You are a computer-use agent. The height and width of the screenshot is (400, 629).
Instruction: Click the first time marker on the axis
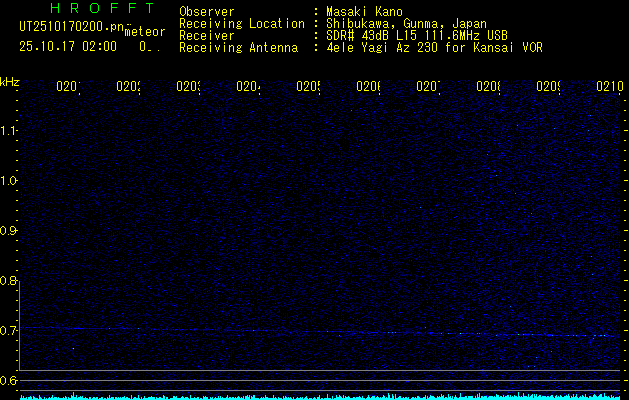[67, 87]
